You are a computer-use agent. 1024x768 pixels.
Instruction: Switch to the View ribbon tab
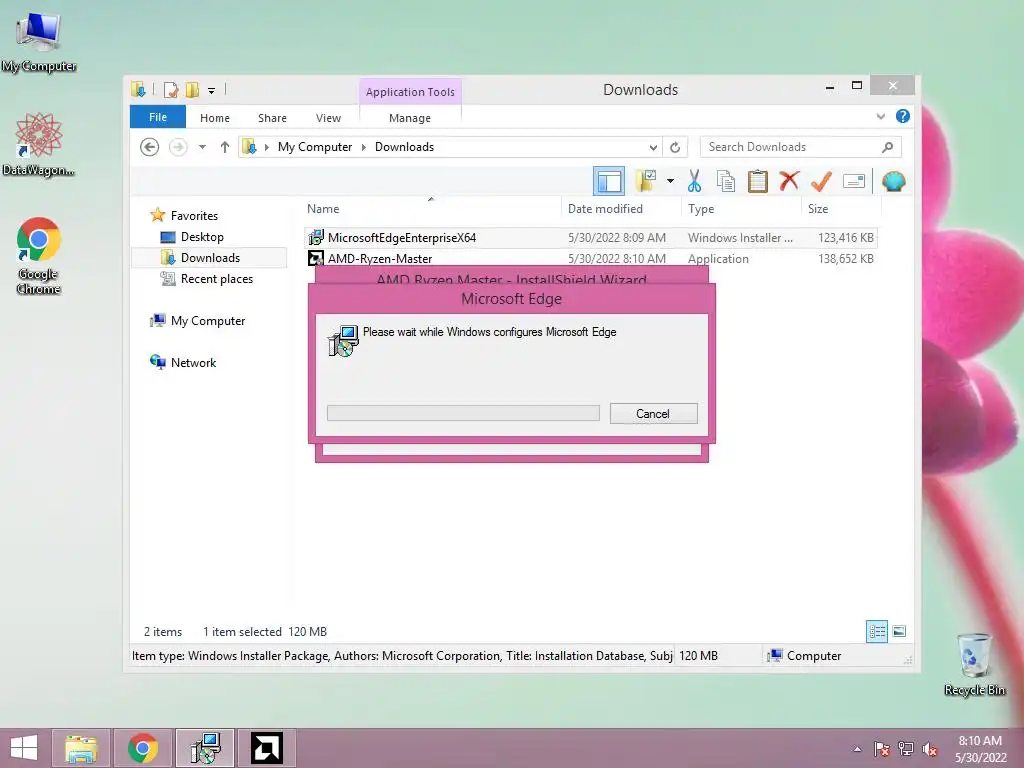[x=328, y=118]
